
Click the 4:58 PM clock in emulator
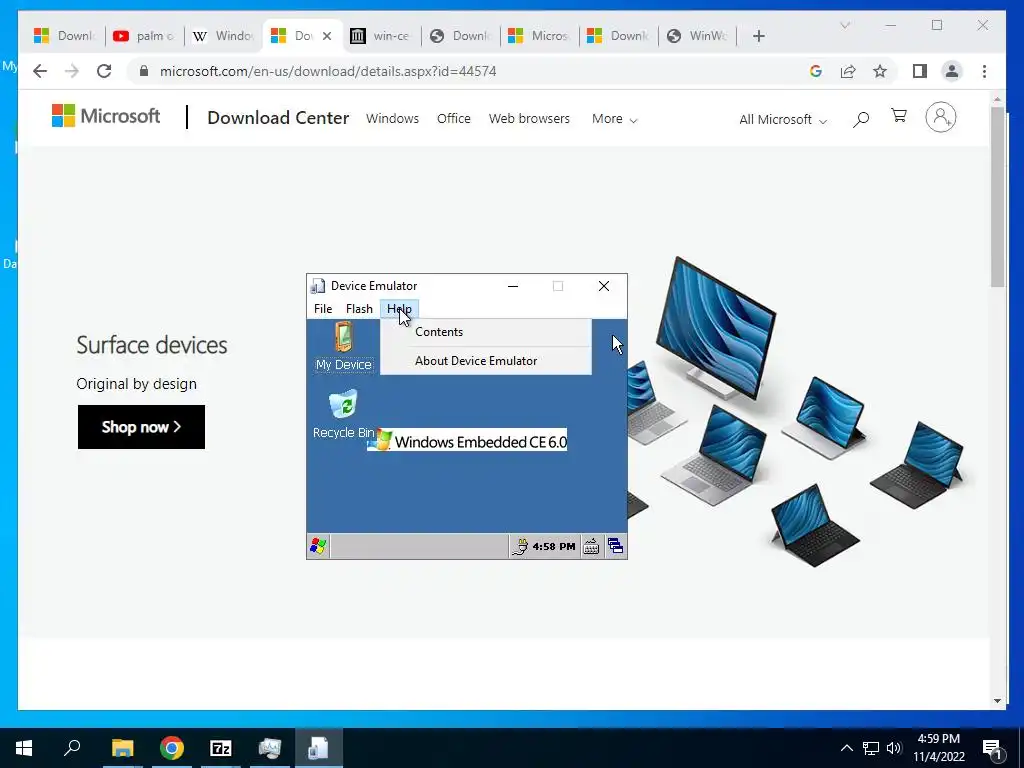[554, 547]
